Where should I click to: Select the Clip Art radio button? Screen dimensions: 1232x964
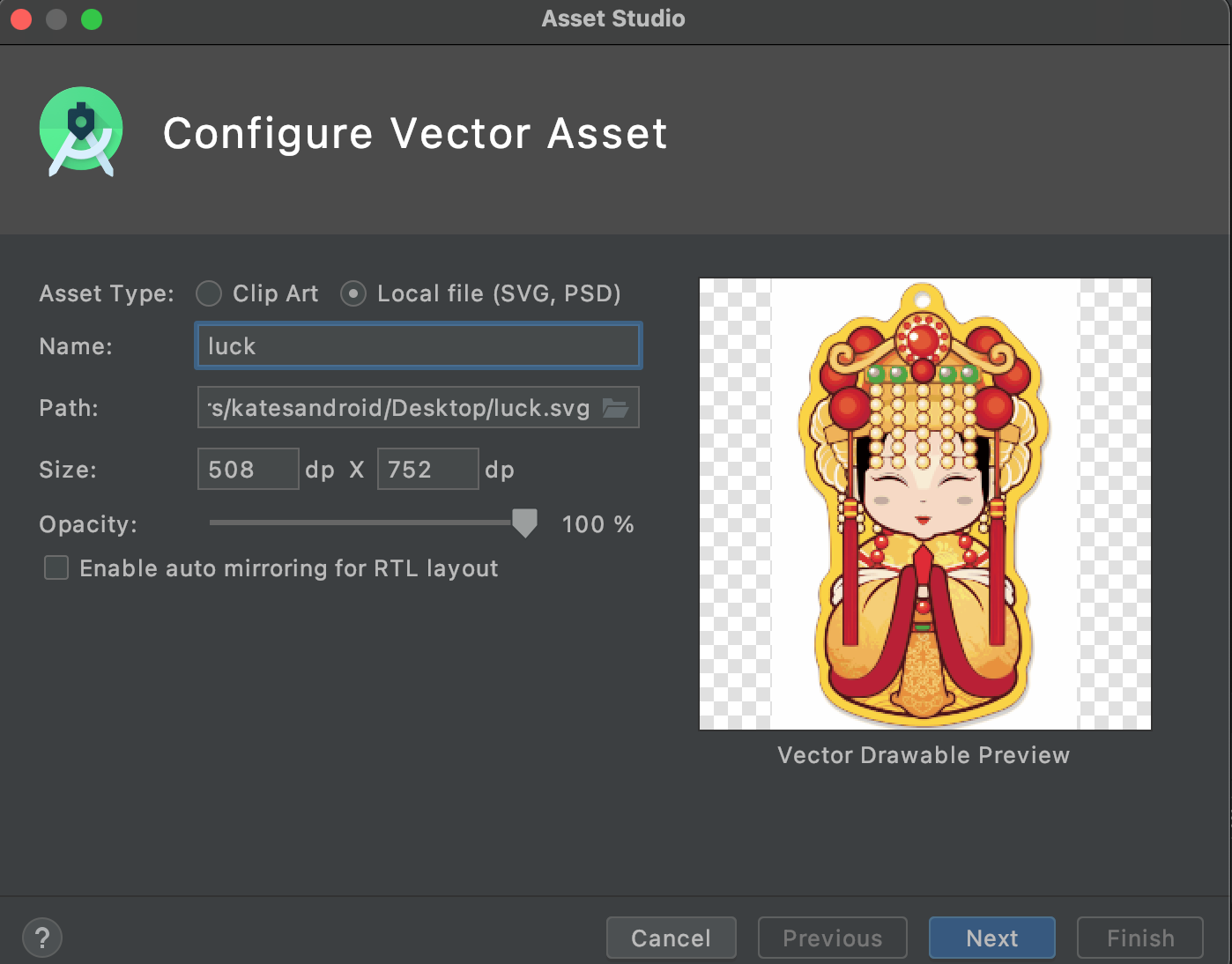(209, 293)
